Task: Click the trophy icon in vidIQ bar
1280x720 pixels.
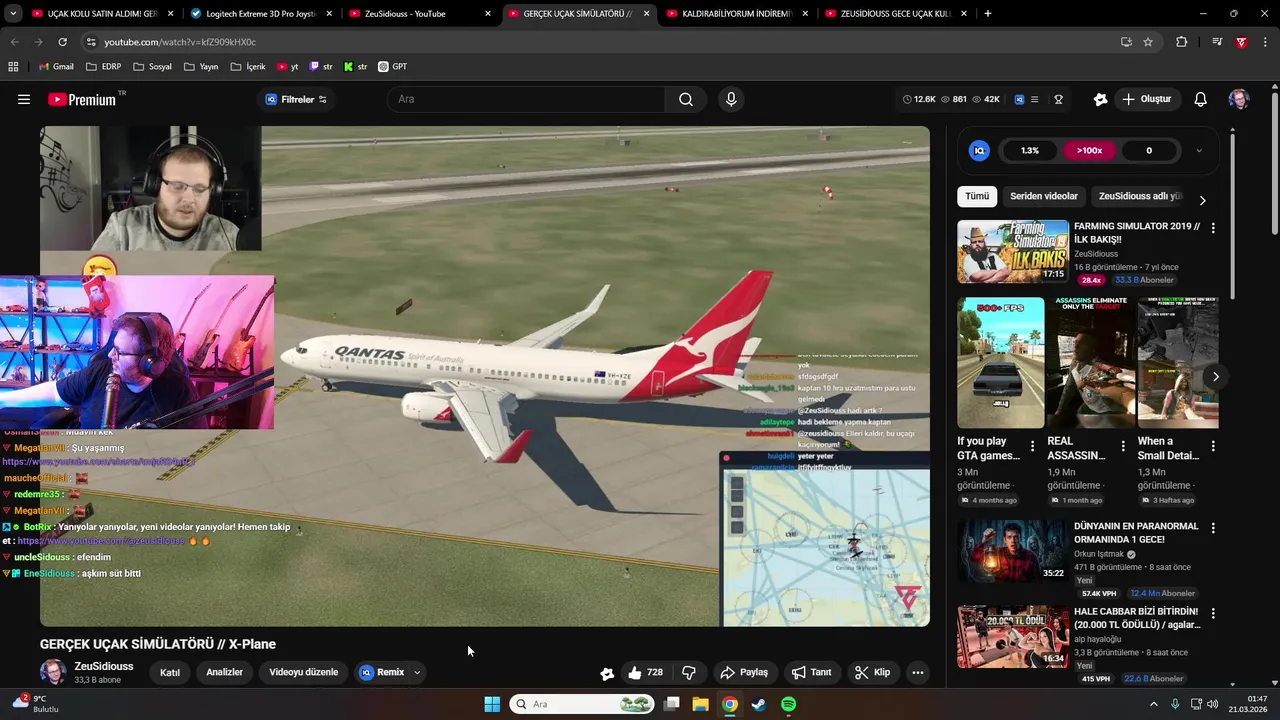Action: click(x=1058, y=99)
